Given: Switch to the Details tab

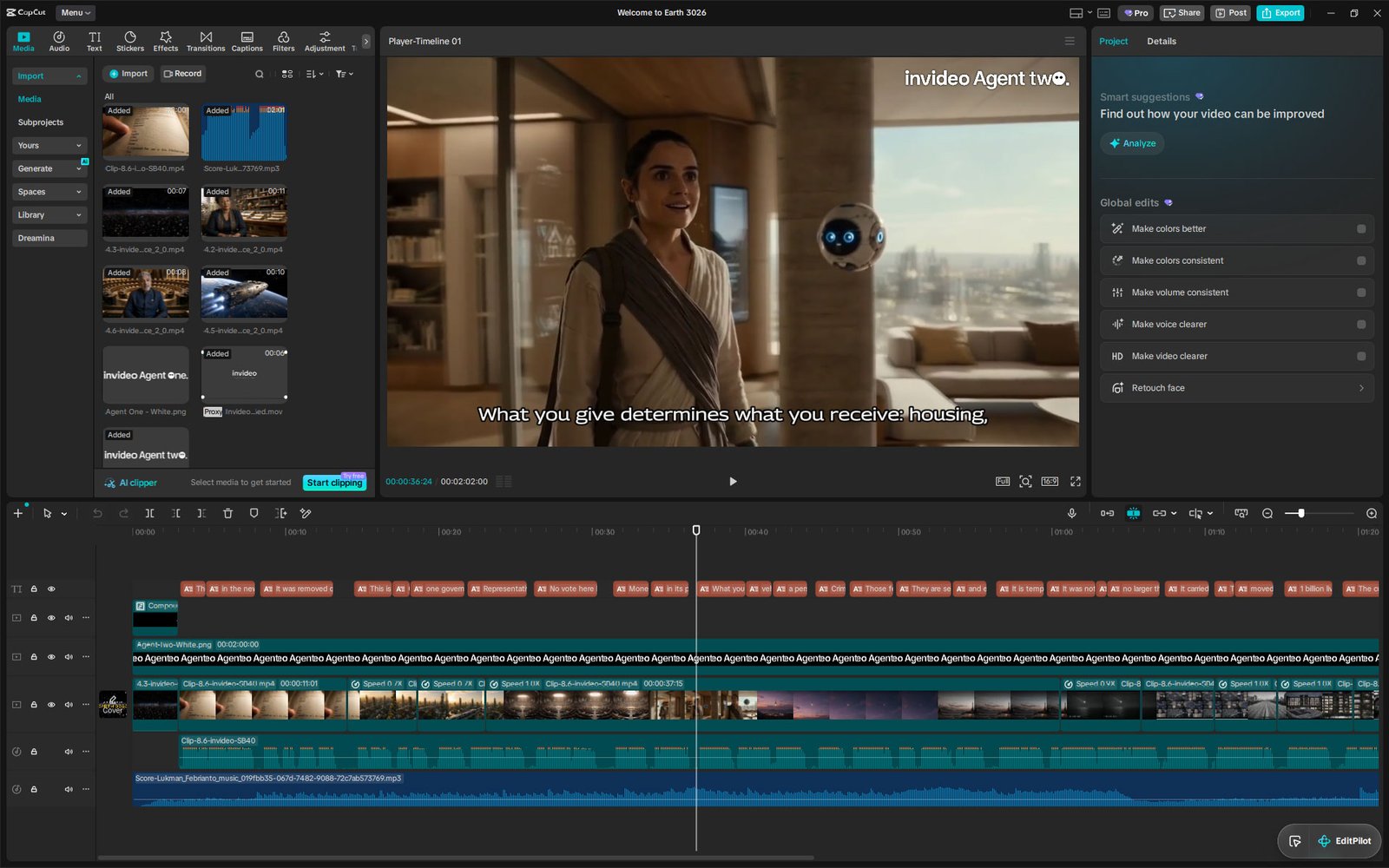Looking at the screenshot, I should (1161, 41).
